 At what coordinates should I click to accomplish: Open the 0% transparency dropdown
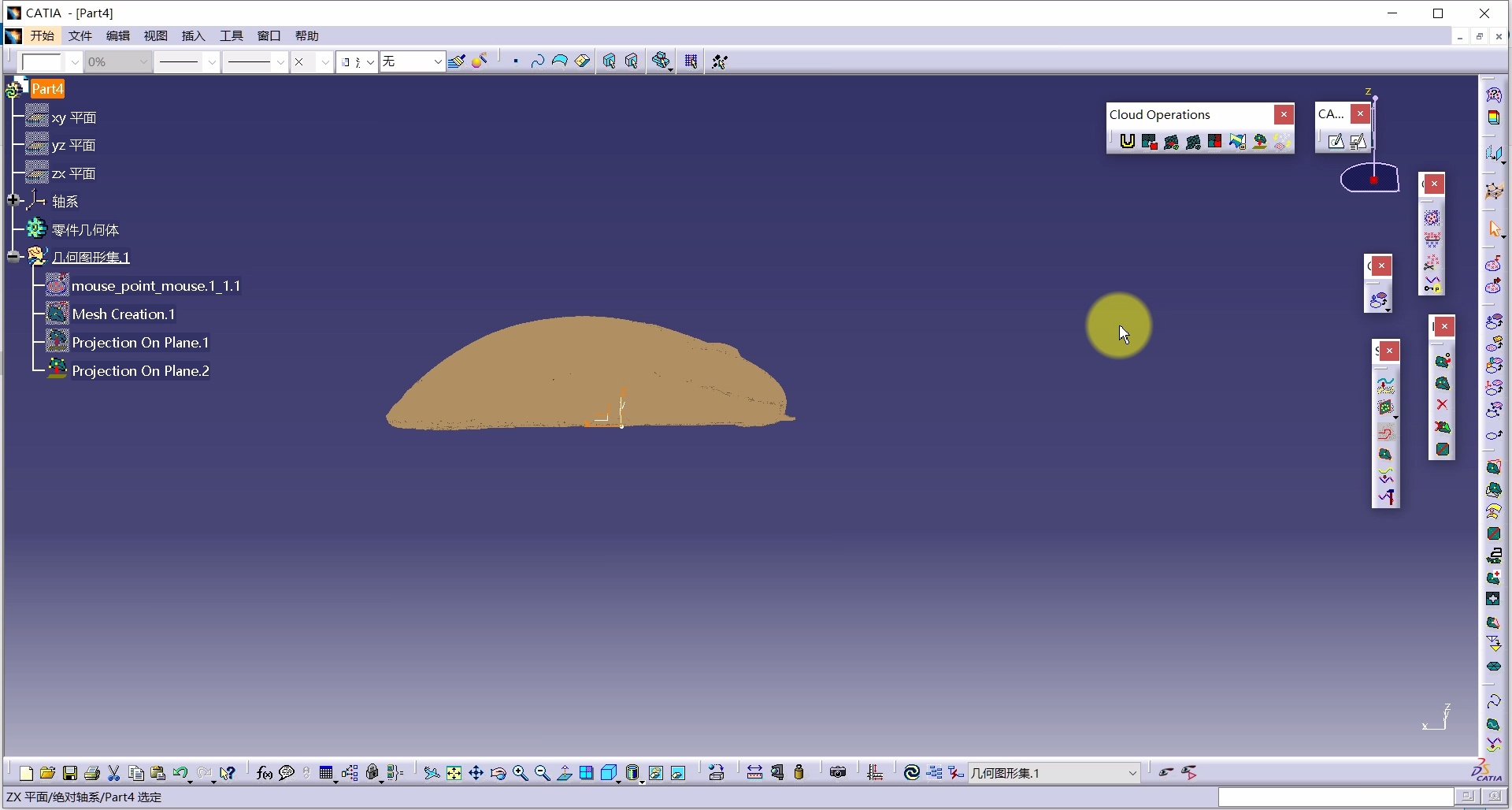143,61
